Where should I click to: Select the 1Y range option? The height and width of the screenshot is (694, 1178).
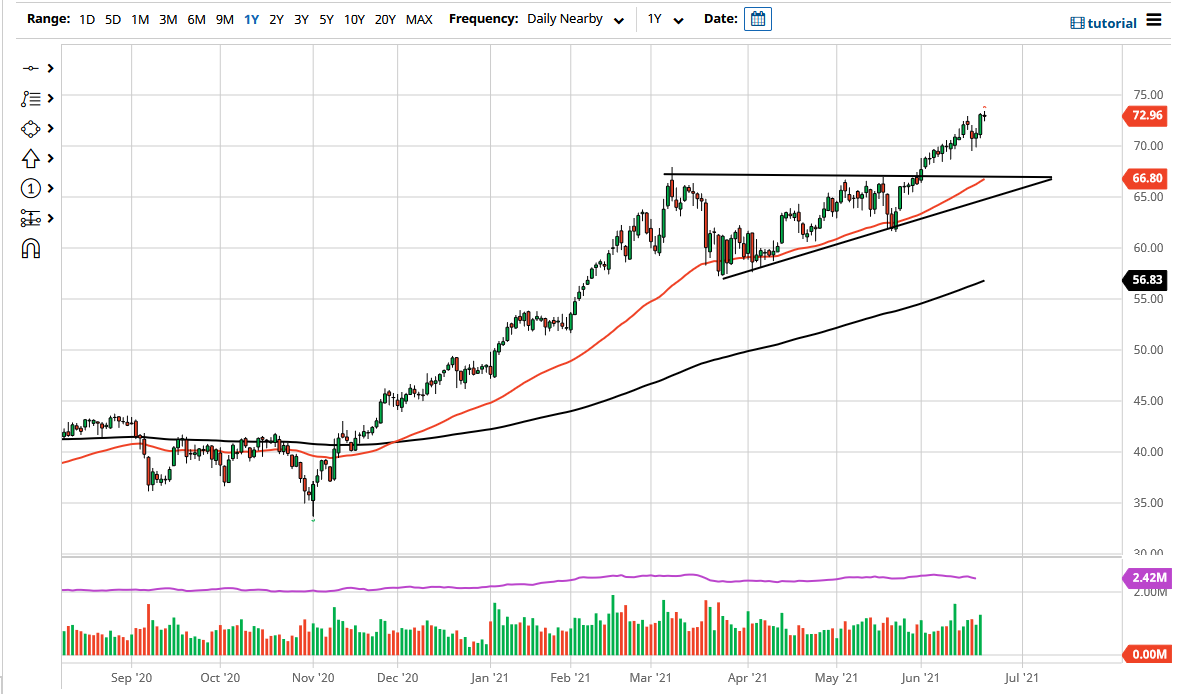coord(251,18)
